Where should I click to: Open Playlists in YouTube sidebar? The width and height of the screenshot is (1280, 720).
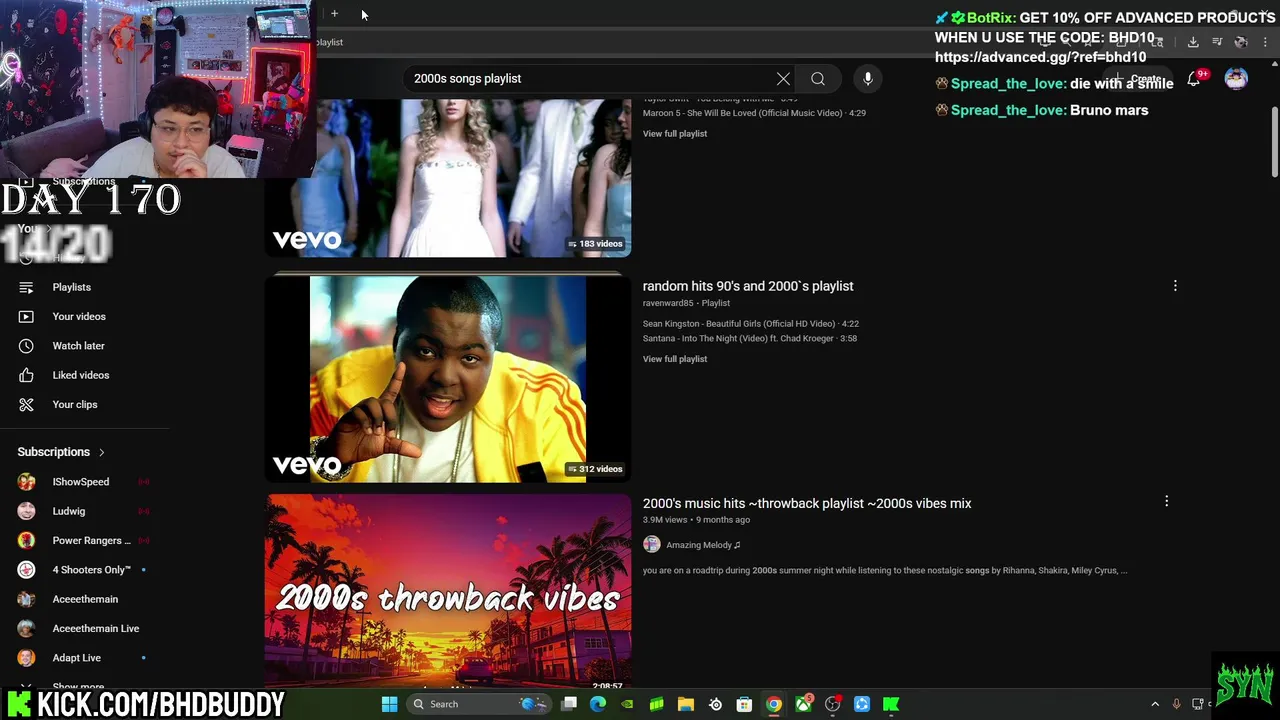pos(71,287)
